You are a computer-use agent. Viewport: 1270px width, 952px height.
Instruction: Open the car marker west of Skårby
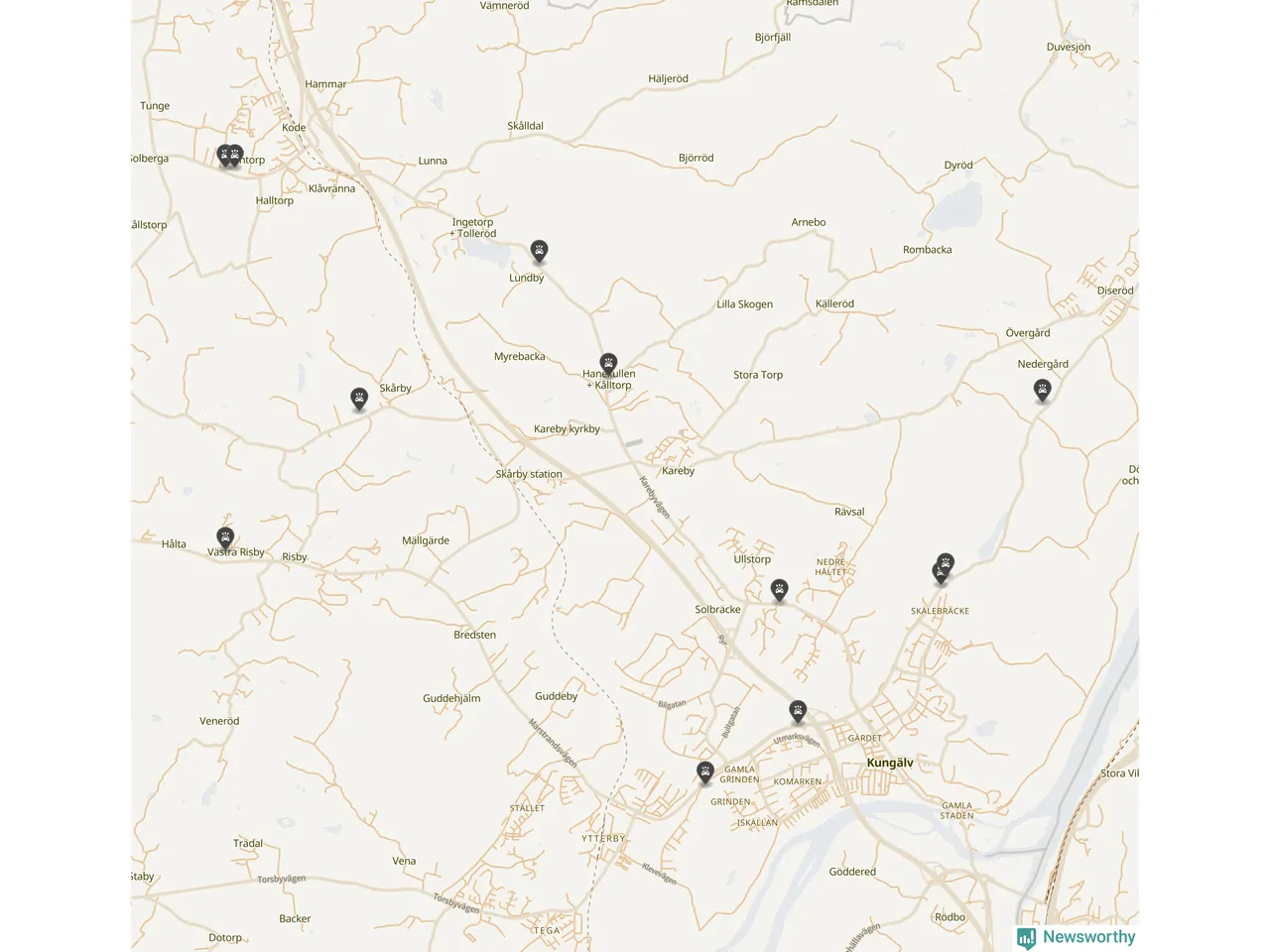coord(359,399)
